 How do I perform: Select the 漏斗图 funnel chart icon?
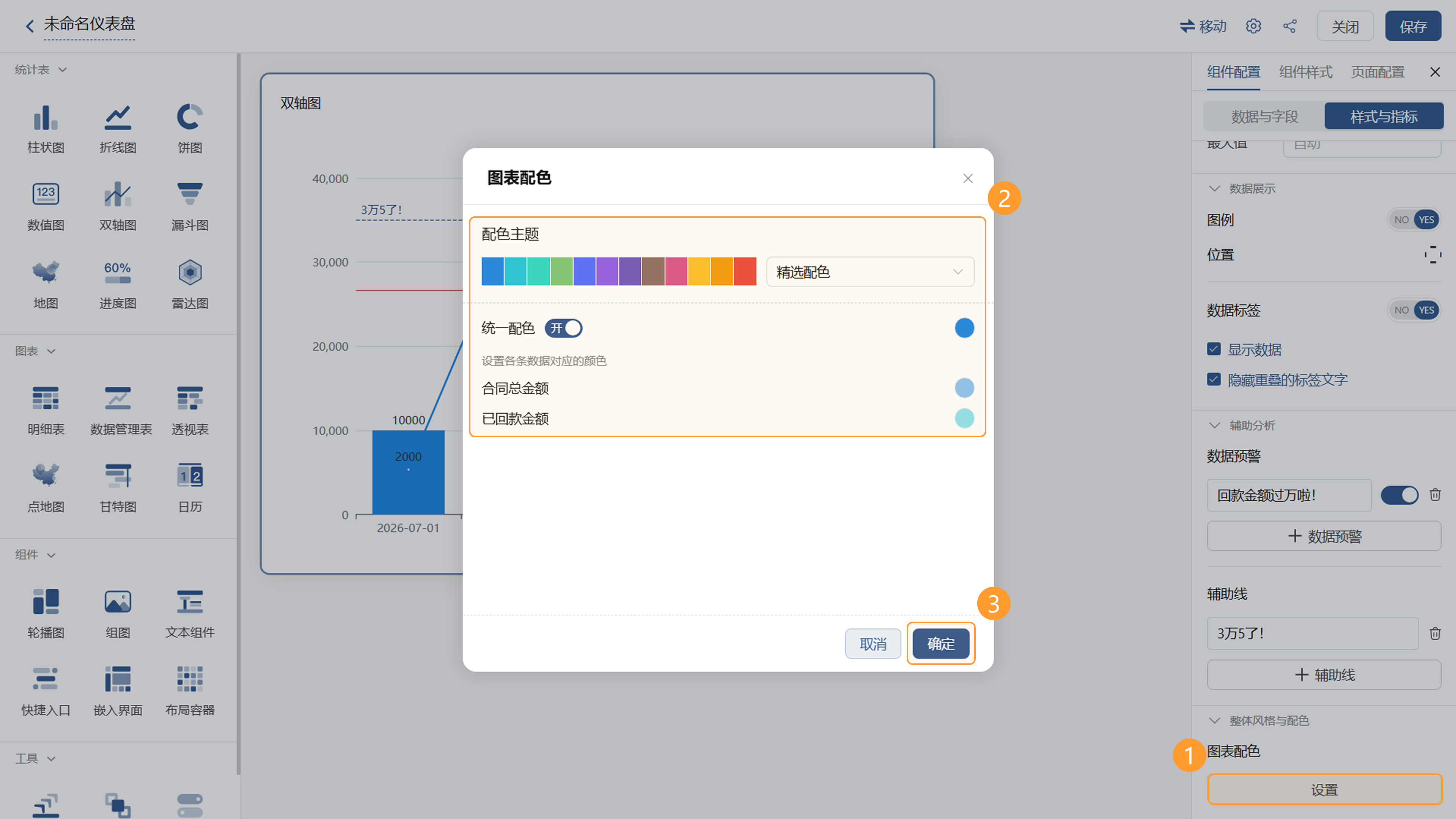[189, 195]
